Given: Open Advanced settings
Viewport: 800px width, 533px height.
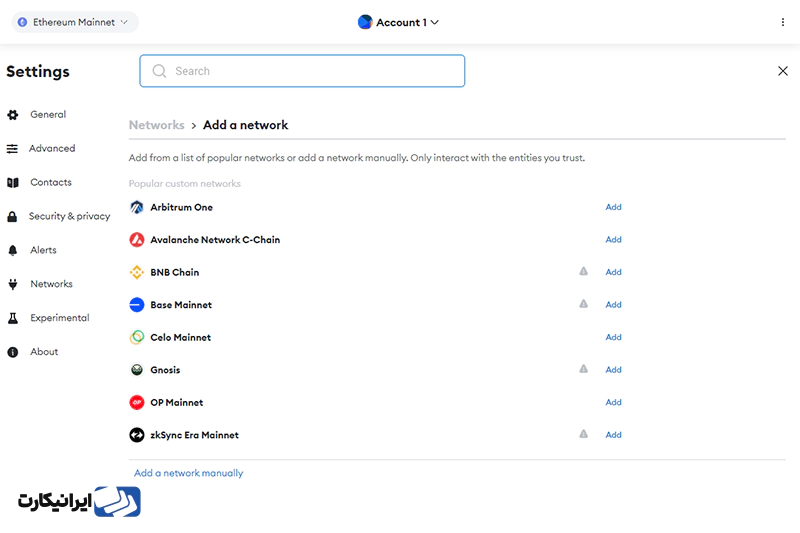Looking at the screenshot, I should [x=52, y=148].
